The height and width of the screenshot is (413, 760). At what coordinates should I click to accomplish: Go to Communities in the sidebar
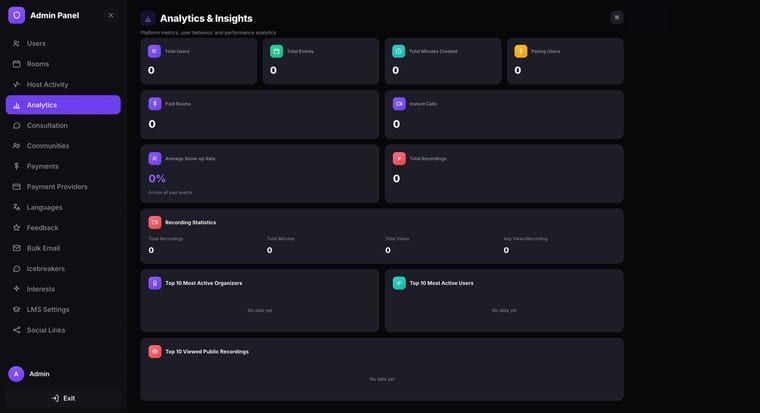(63, 146)
